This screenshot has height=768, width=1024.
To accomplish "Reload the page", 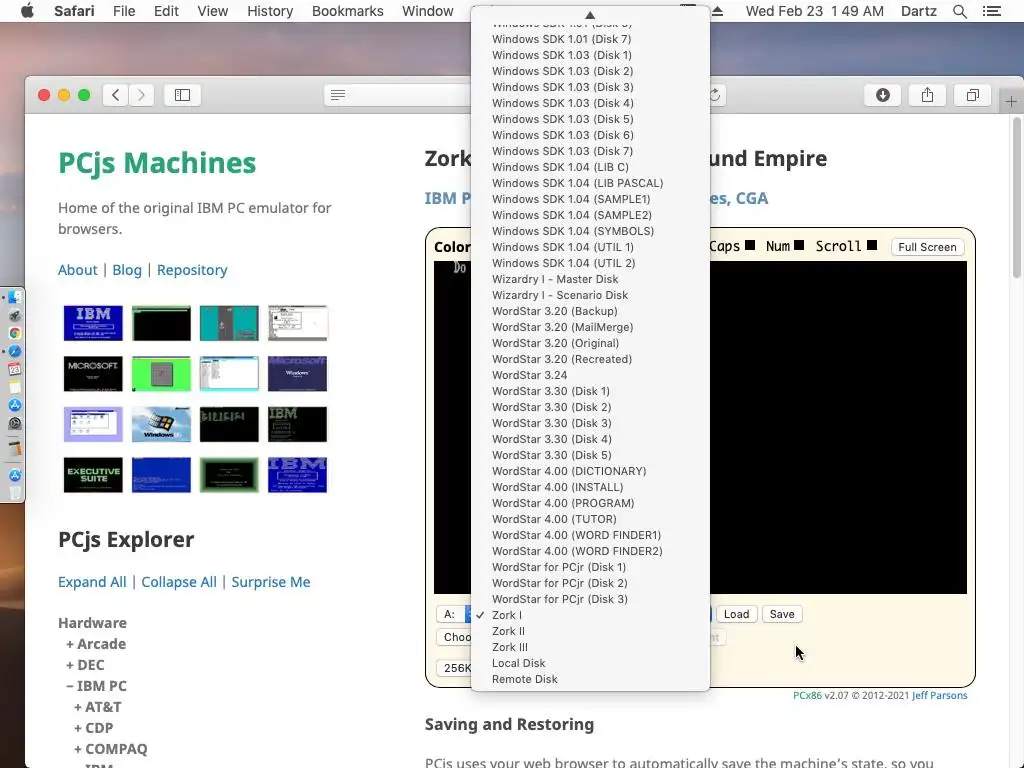I will (714, 95).
